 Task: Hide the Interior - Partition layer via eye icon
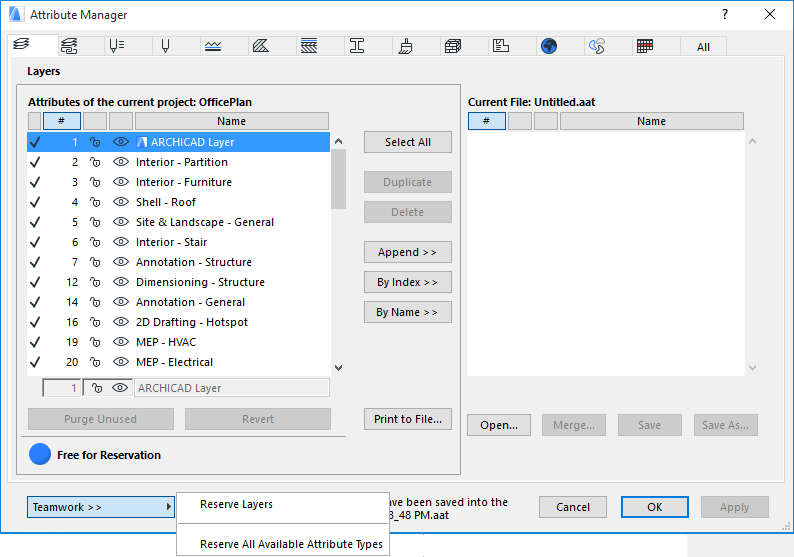pyautogui.click(x=121, y=162)
